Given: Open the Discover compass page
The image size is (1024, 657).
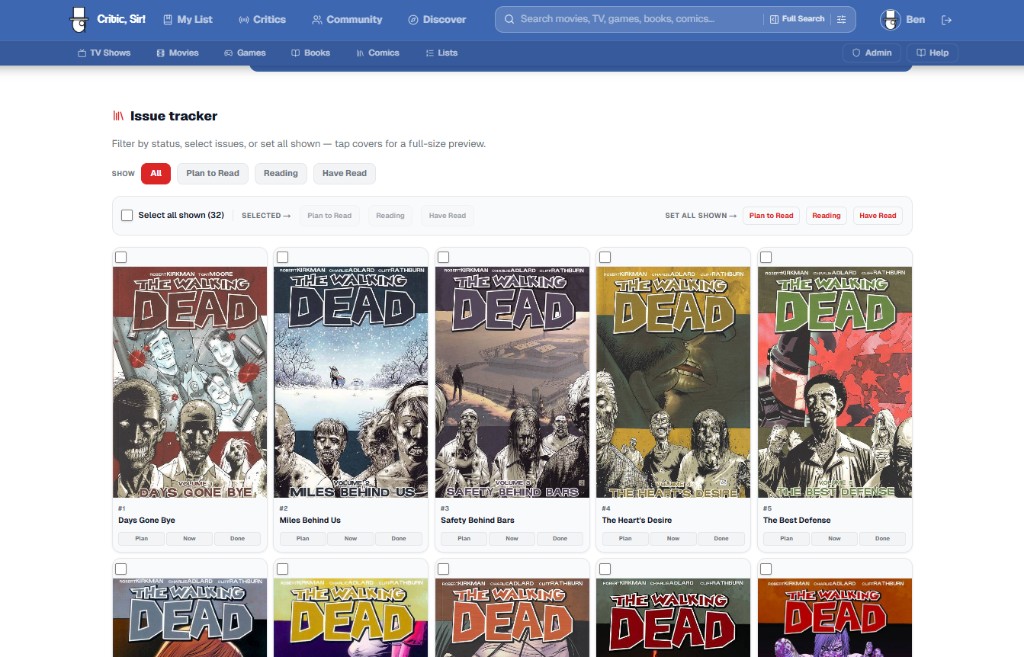Looking at the screenshot, I should (x=437, y=19).
